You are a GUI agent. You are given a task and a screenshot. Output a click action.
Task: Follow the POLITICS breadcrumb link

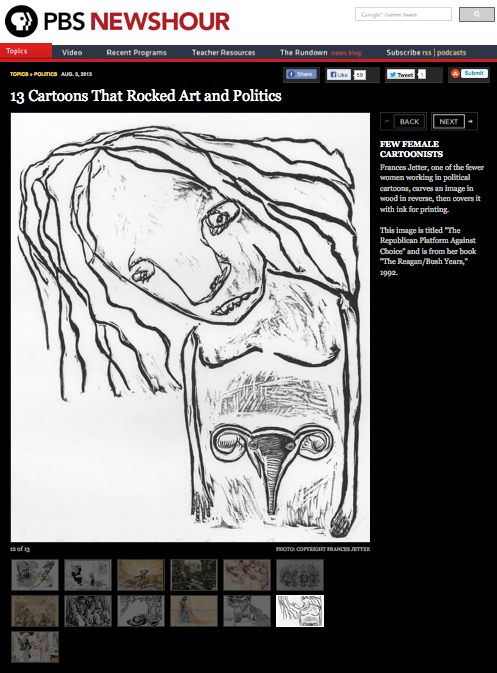click(45, 74)
